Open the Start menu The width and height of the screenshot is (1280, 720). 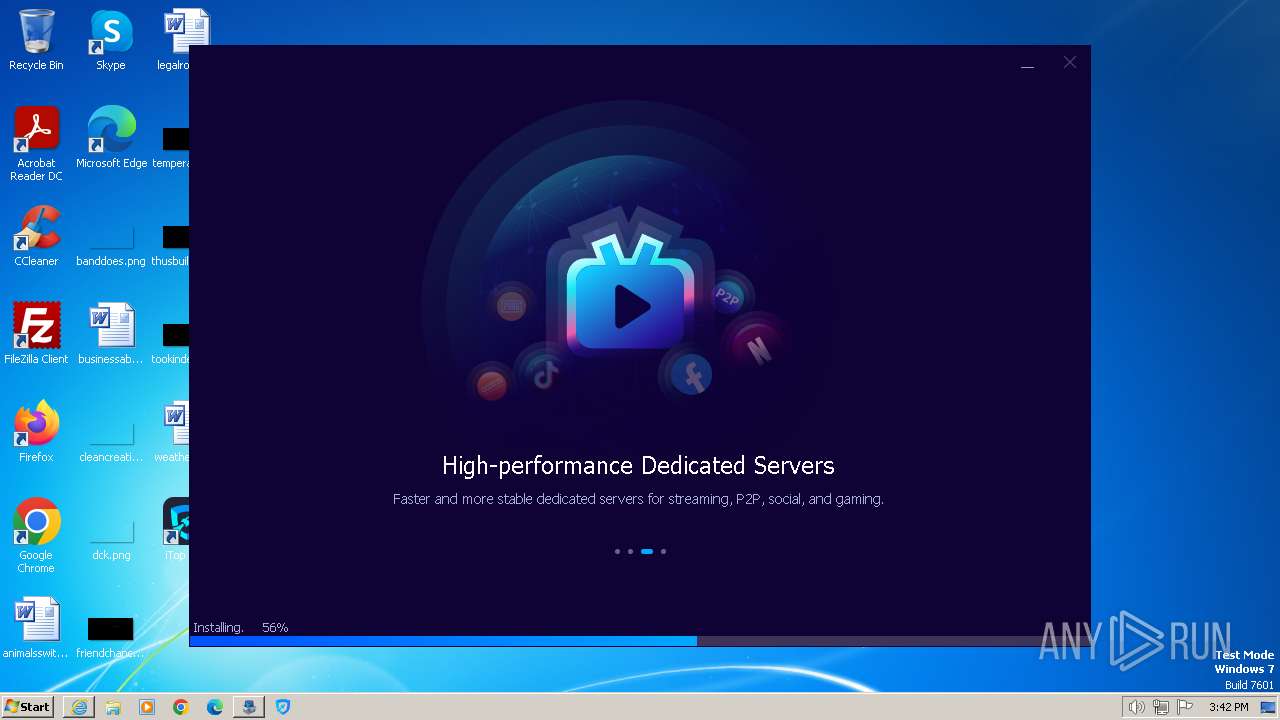coord(28,707)
